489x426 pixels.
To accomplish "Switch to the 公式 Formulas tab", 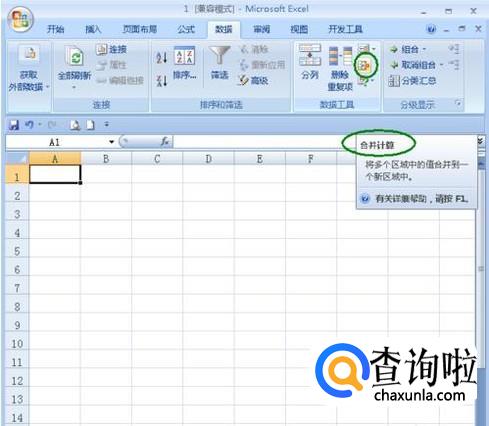I will pyautogui.click(x=186, y=29).
